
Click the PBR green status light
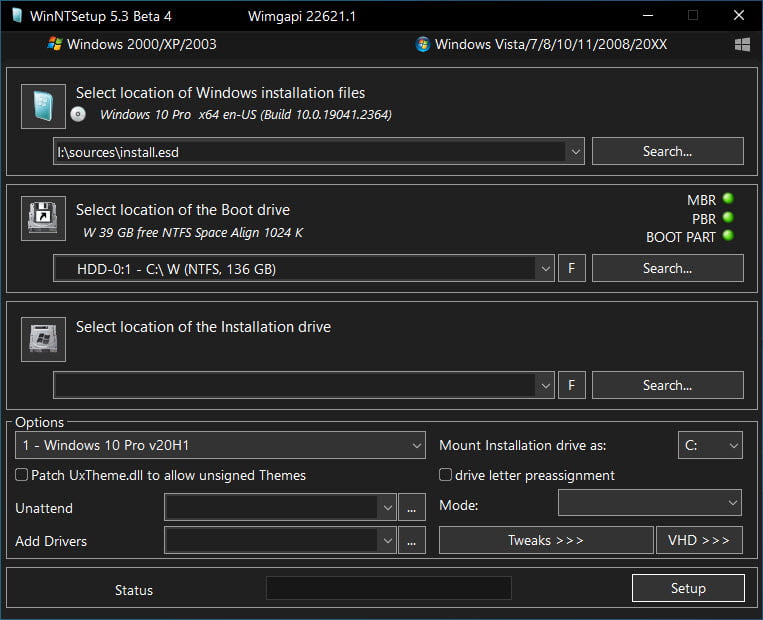728,217
